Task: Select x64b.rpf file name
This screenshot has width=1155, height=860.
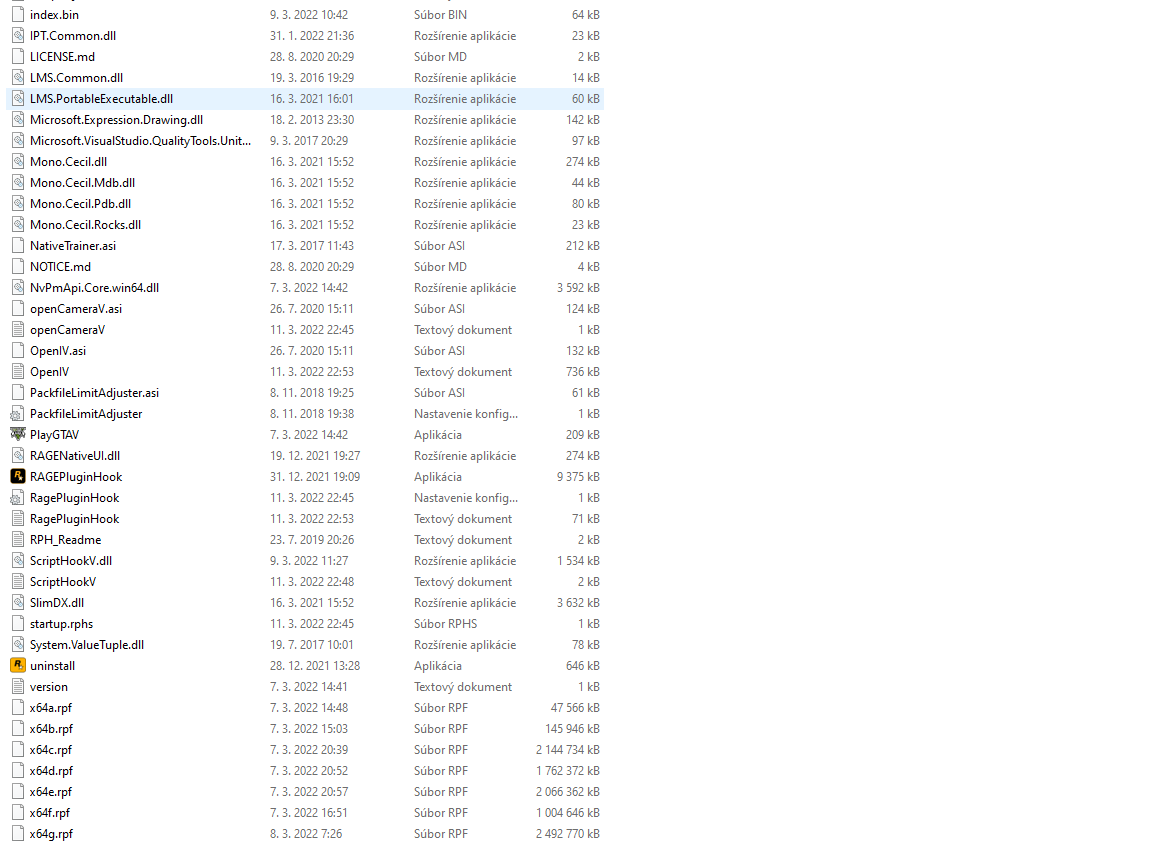Action: click(52, 729)
